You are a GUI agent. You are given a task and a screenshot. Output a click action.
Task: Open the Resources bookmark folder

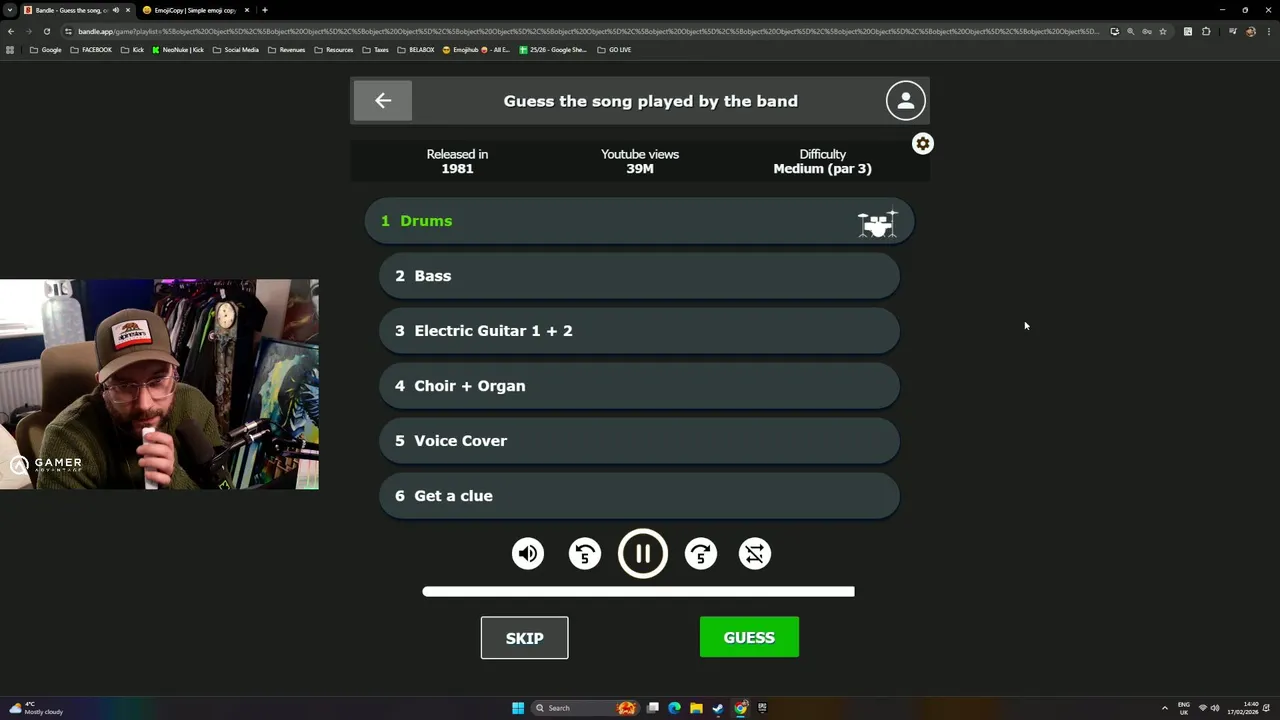point(334,49)
